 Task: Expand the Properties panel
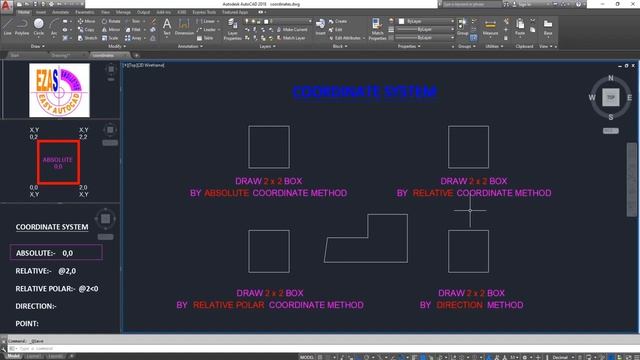pos(409,46)
